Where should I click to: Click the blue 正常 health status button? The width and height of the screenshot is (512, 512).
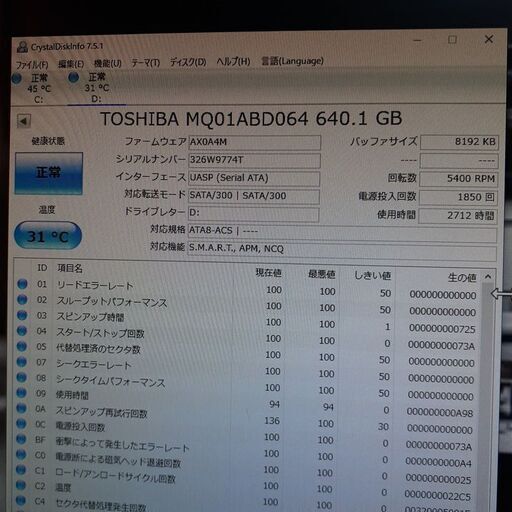(49, 173)
